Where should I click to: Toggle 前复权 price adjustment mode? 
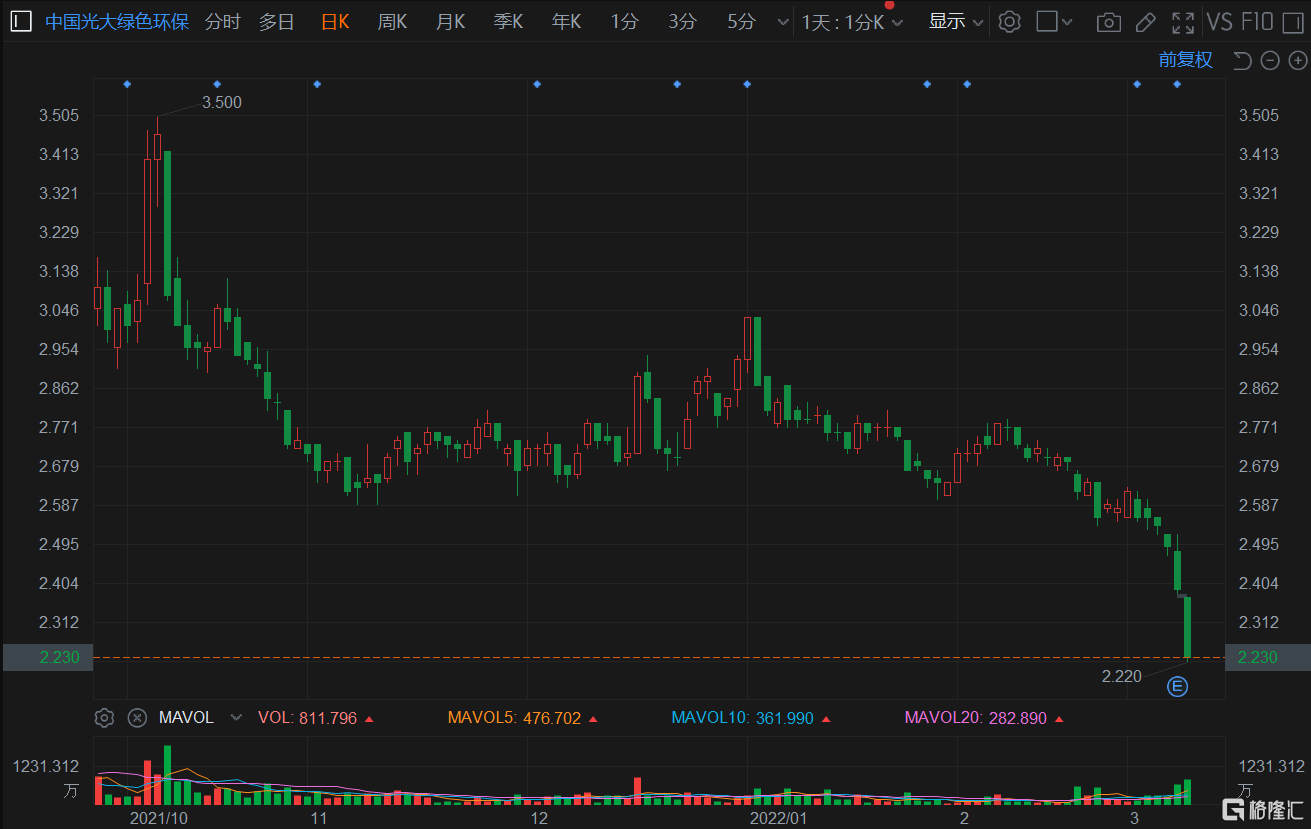tap(1185, 60)
